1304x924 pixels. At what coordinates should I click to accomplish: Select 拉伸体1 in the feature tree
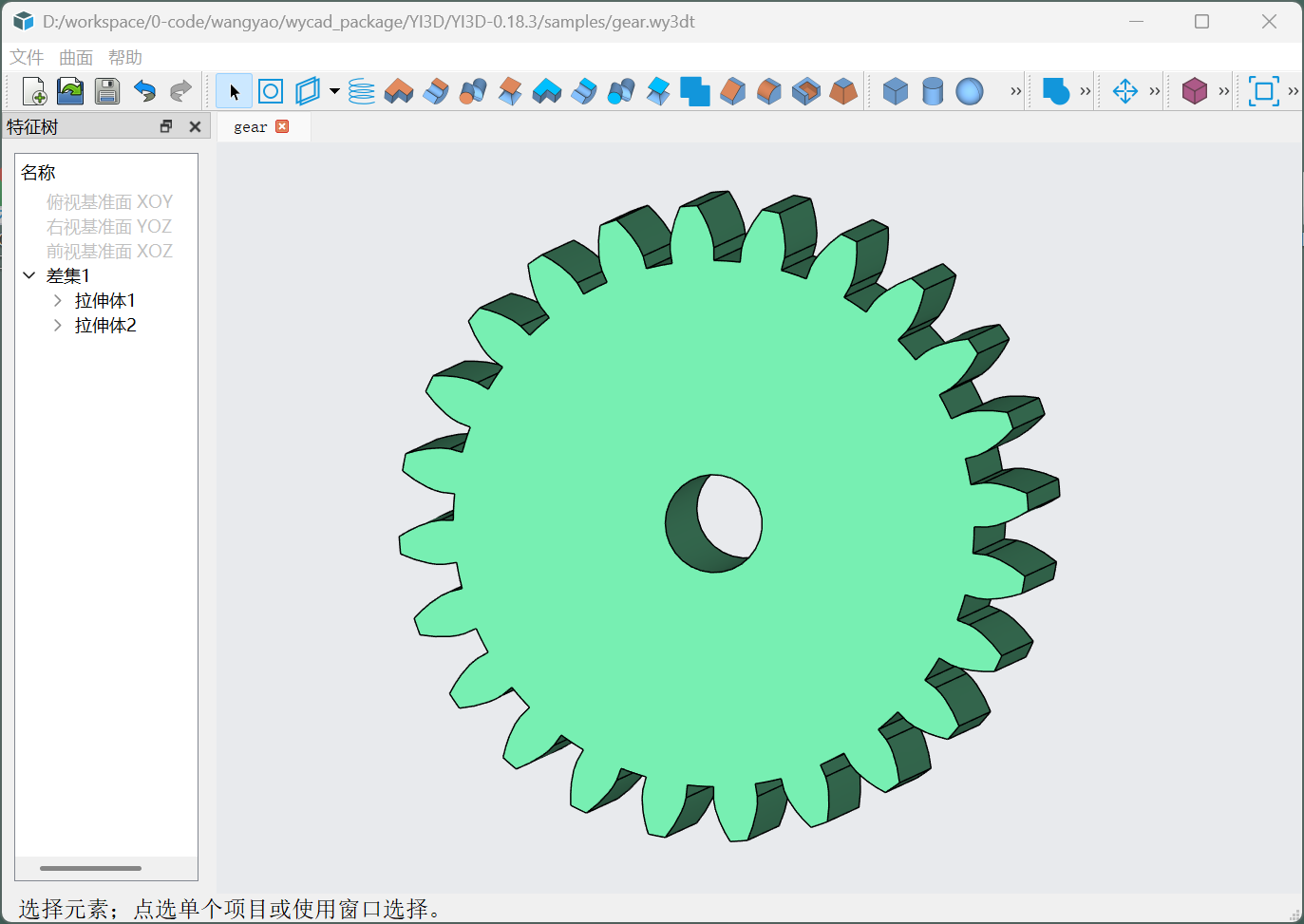click(x=105, y=300)
